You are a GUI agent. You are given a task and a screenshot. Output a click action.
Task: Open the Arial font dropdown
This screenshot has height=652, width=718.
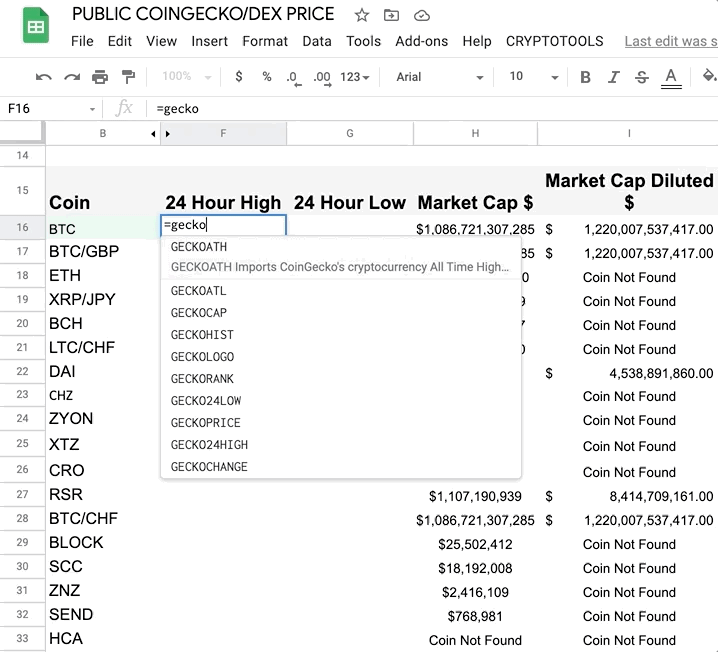pos(440,77)
